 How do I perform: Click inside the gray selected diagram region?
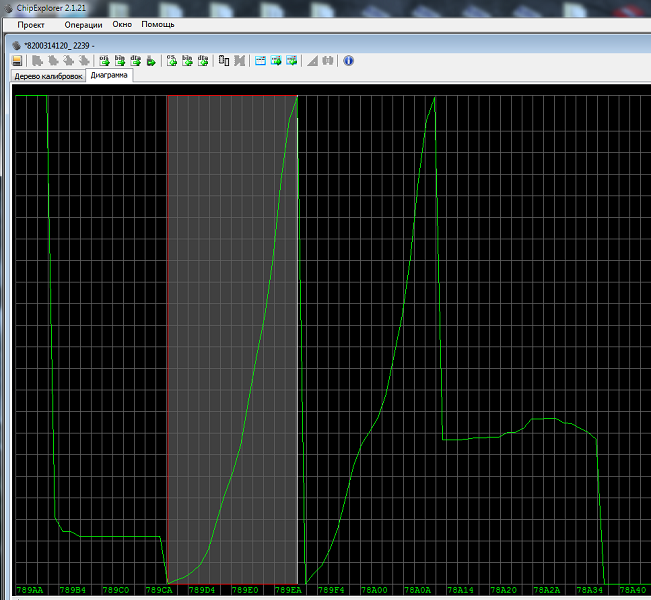[232, 300]
